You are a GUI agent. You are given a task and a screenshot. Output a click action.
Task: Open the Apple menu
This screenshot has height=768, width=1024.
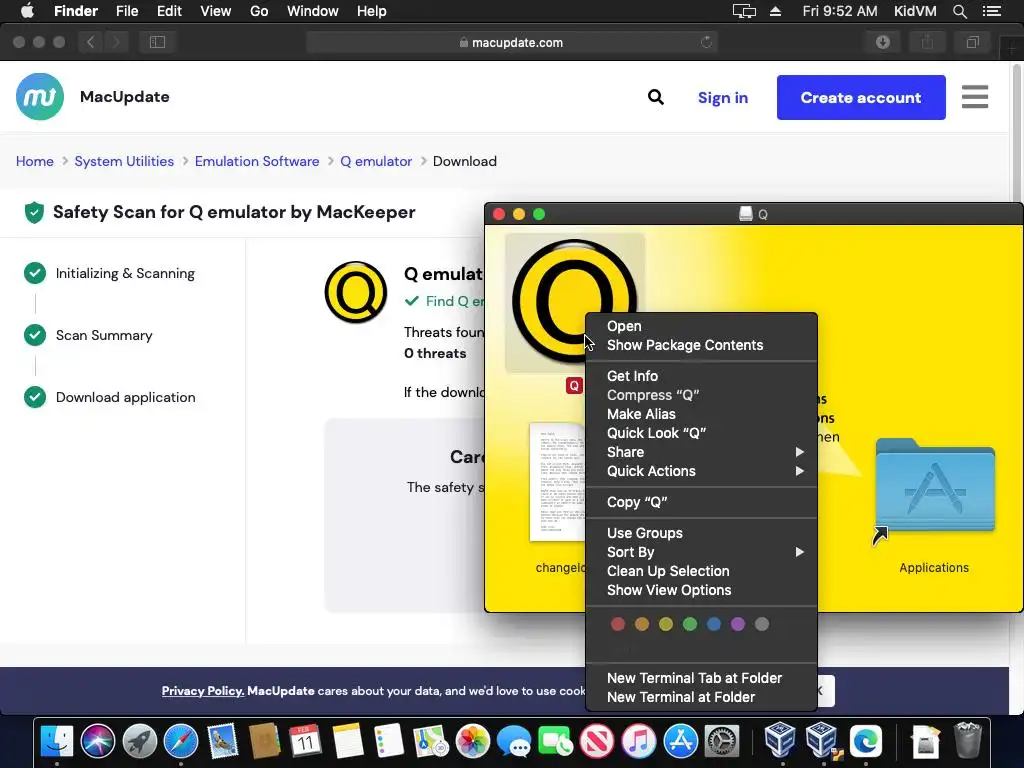pyautogui.click(x=27, y=11)
